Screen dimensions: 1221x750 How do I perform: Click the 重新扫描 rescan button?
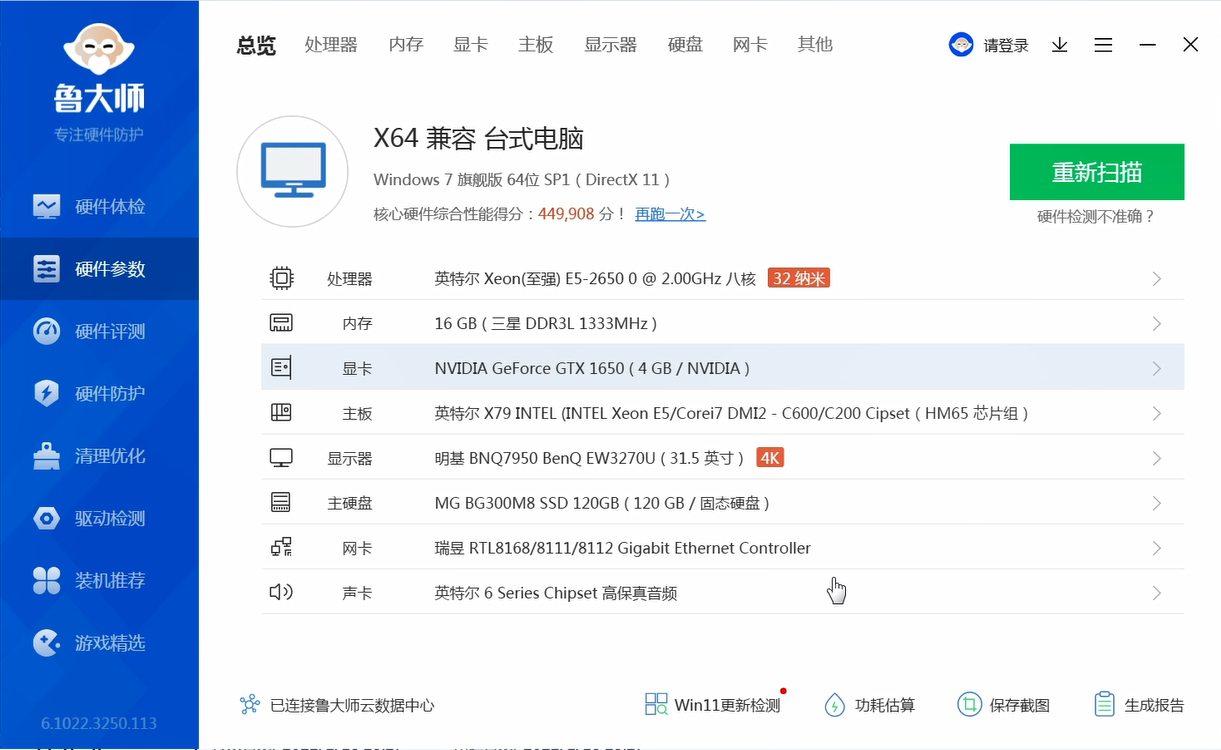[x=1096, y=172]
